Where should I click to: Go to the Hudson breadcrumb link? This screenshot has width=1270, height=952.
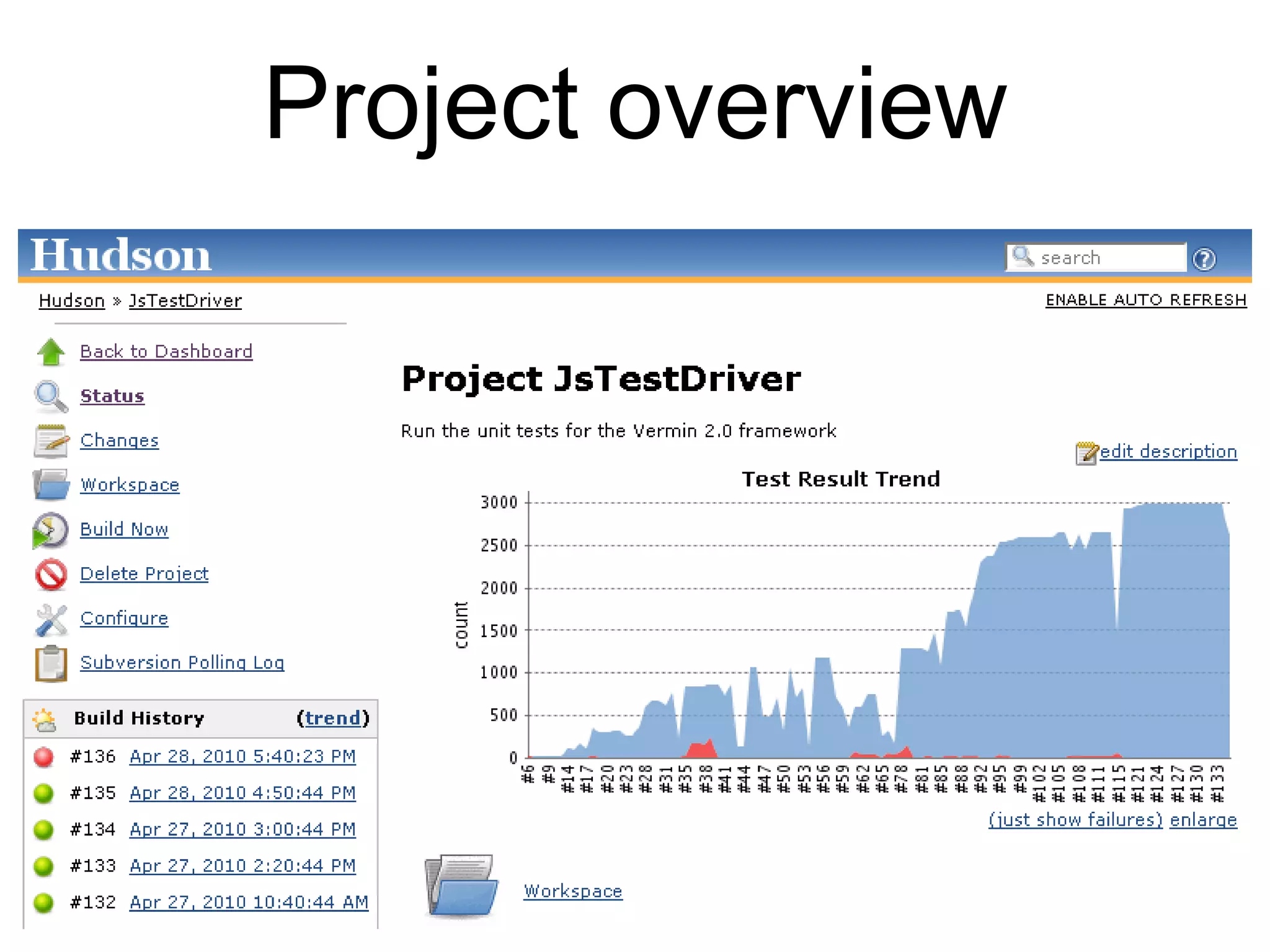[71, 301]
